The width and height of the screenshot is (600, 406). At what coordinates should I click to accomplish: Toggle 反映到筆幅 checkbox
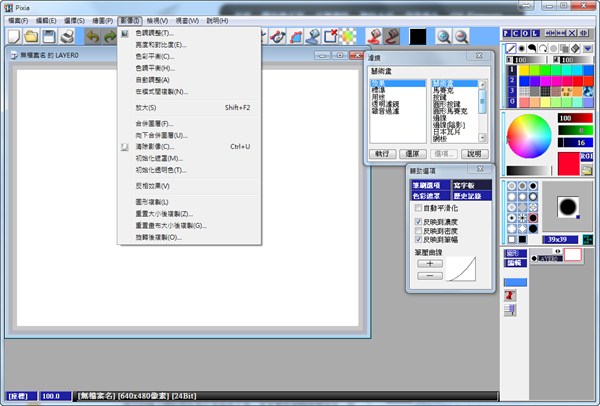418,239
